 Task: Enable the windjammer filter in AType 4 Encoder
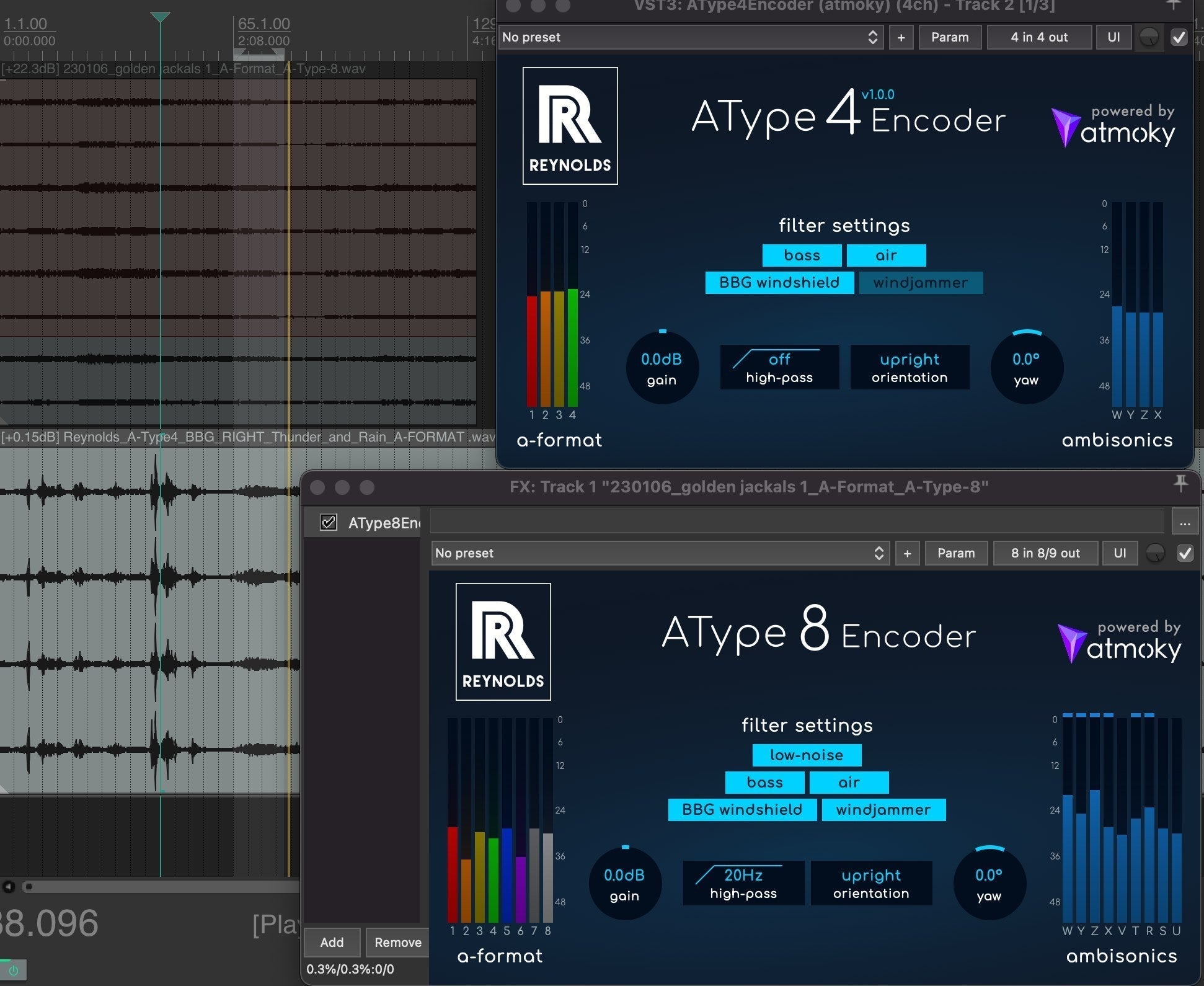pos(920,283)
